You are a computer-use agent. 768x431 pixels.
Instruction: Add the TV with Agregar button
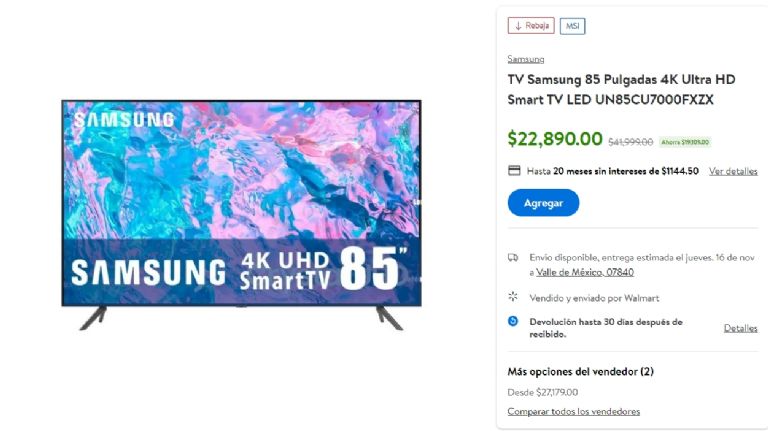pos(543,203)
